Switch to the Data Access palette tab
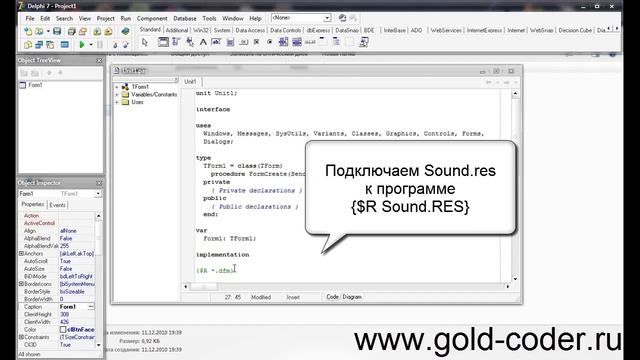 250,30
